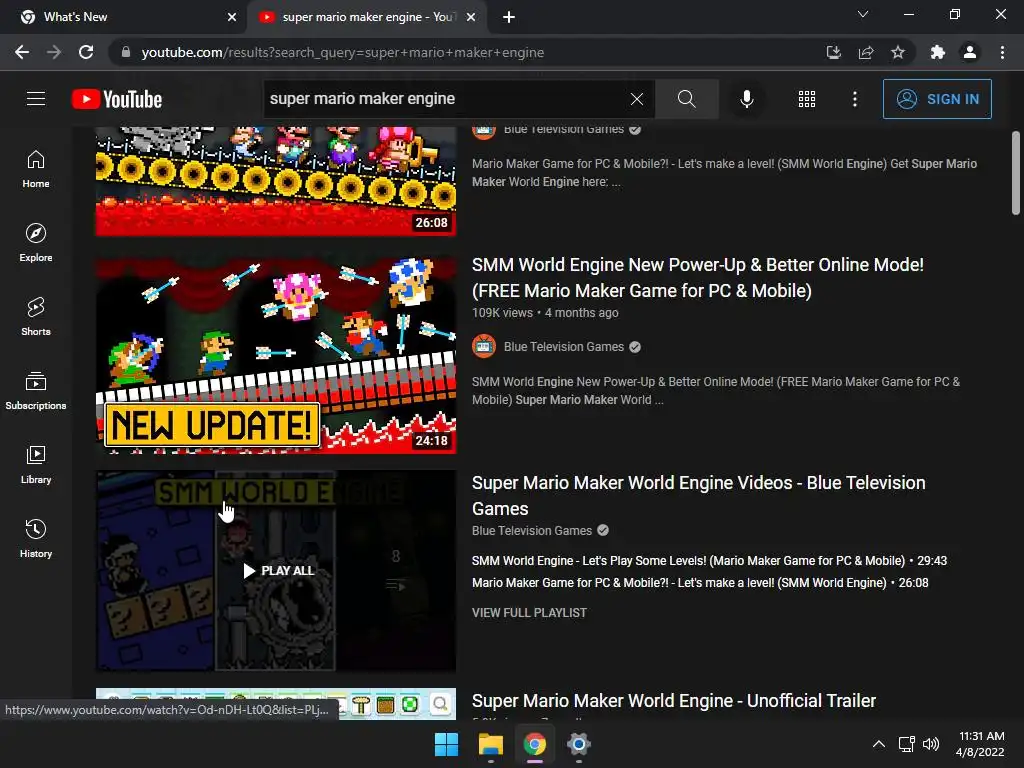The image size is (1024, 768).
Task: Open Explore in the sidebar
Action: (36, 242)
